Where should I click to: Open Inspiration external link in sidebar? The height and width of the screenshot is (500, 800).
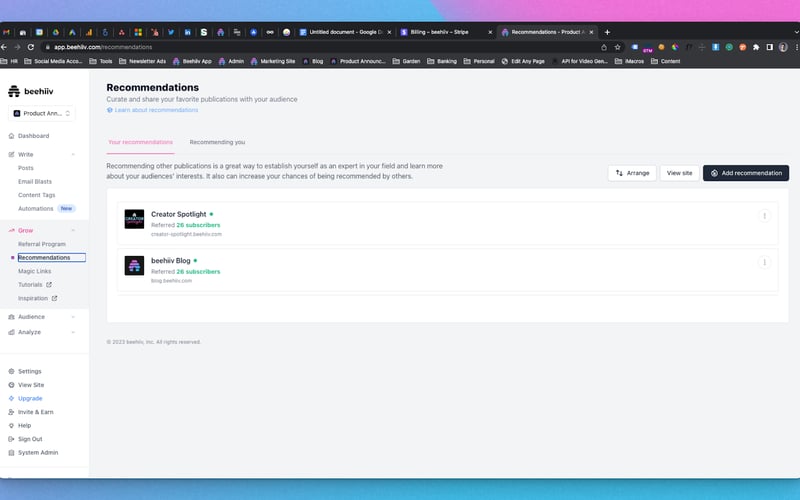[x=37, y=298]
